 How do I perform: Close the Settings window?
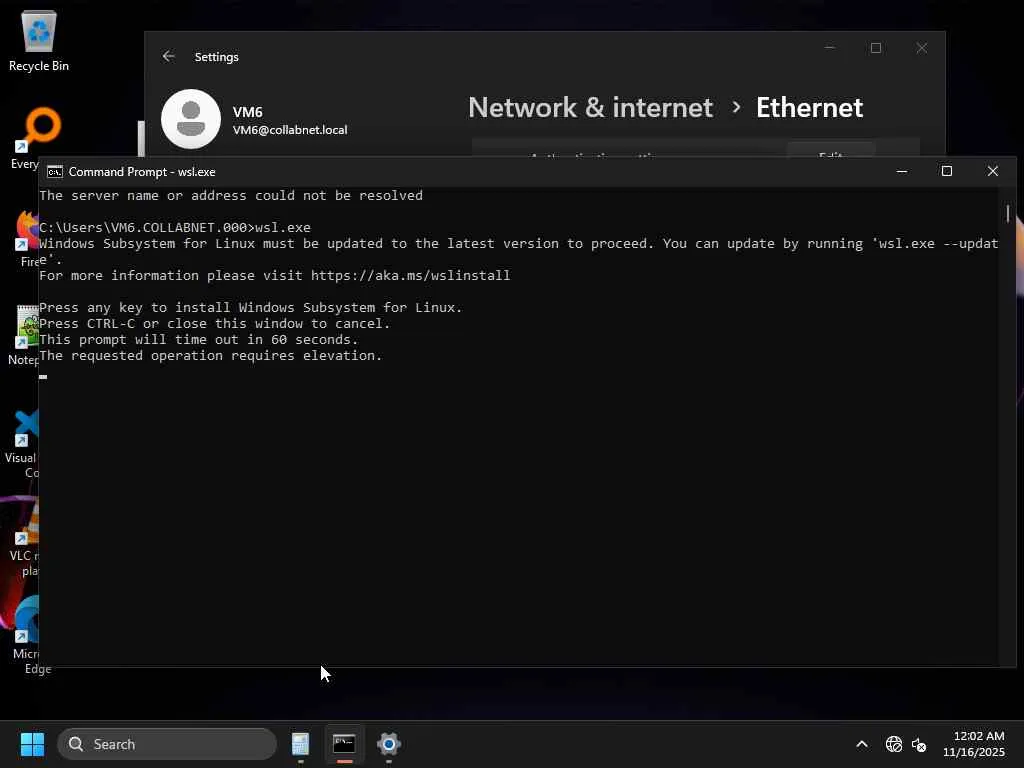921,48
